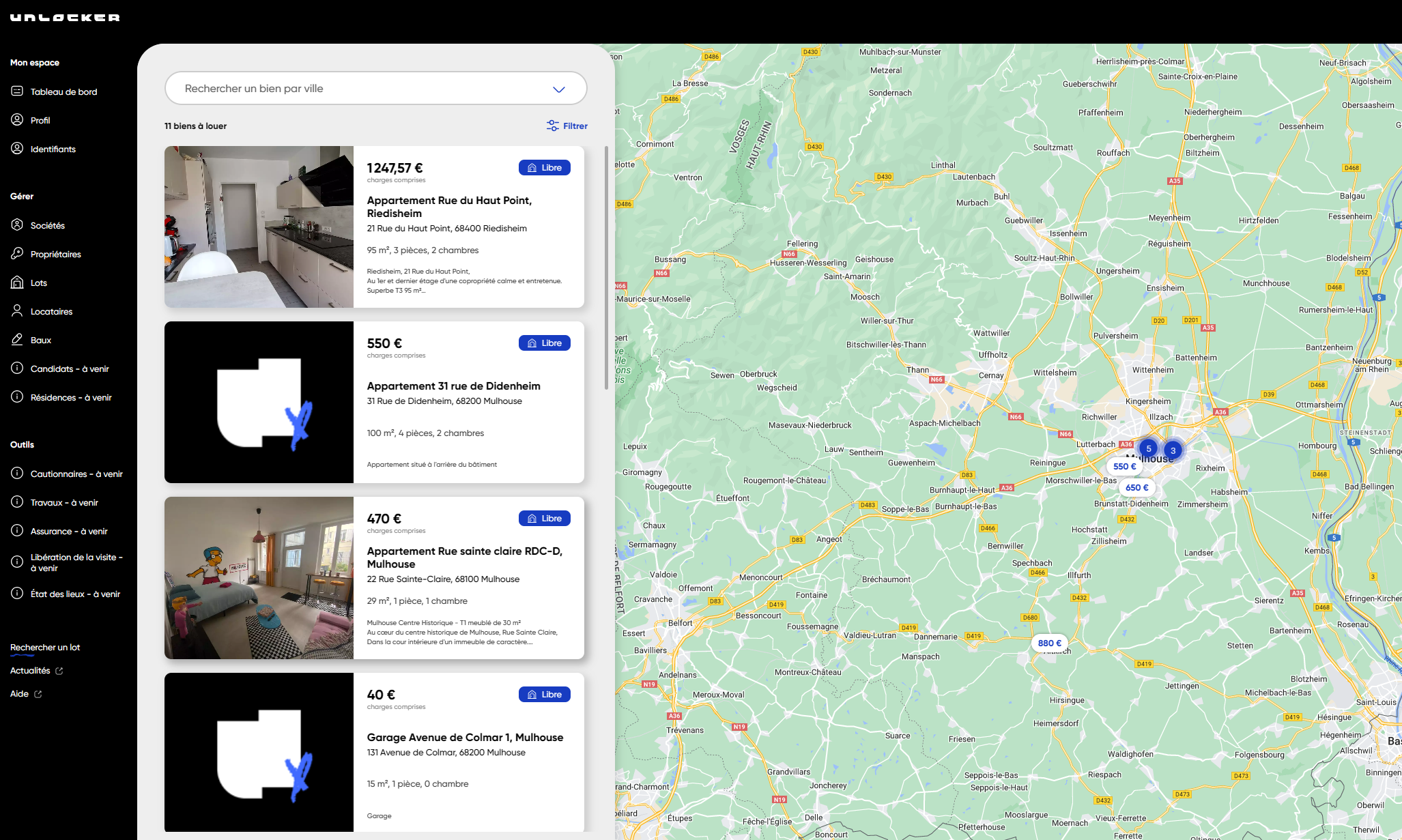Click the 880 € map price marker
Screen dimensions: 1402x840
point(1049,643)
